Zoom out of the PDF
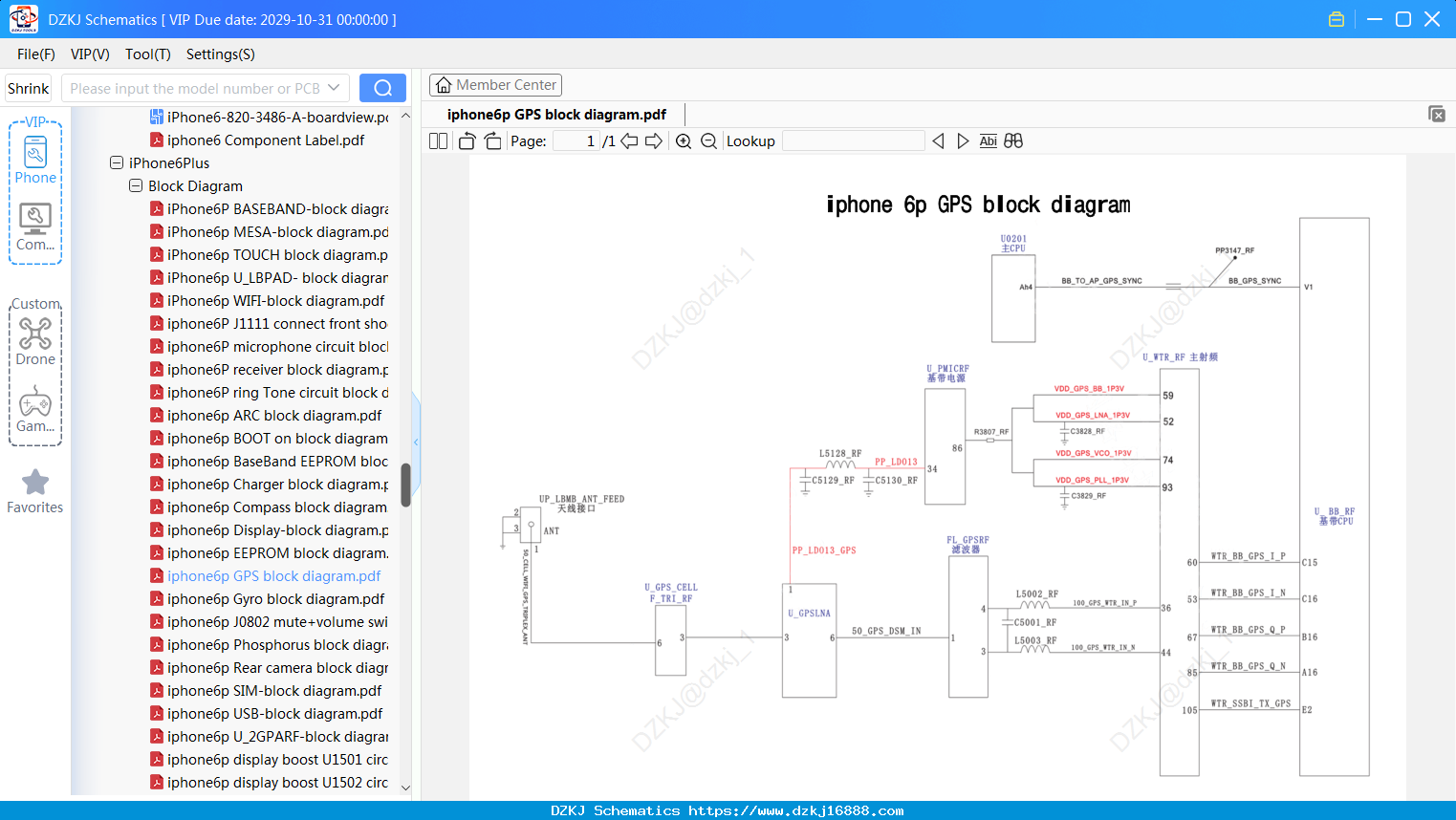Image resolution: width=1456 pixels, height=820 pixels. coord(708,141)
